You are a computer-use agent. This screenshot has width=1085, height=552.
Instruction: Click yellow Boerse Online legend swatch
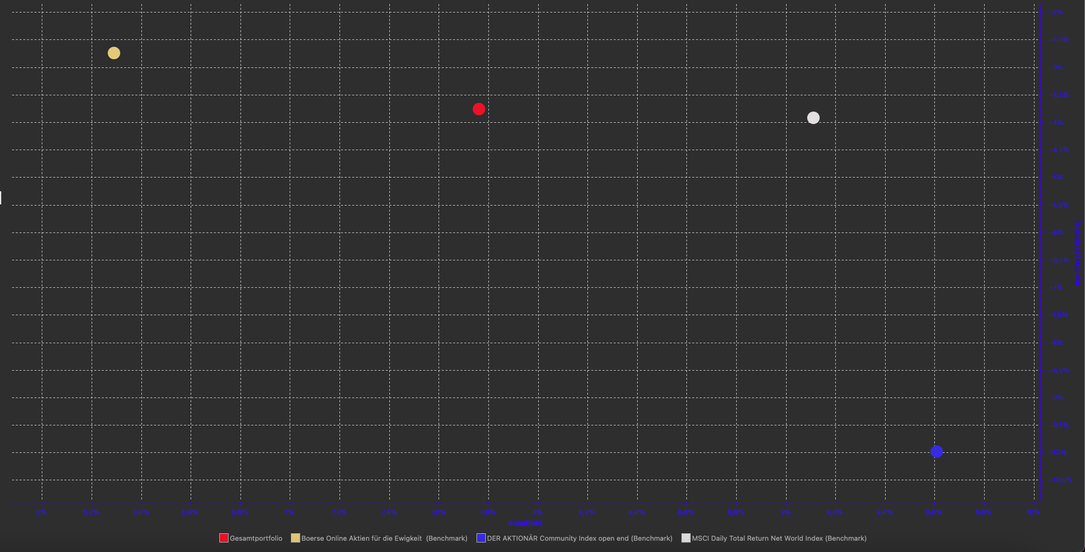295,538
